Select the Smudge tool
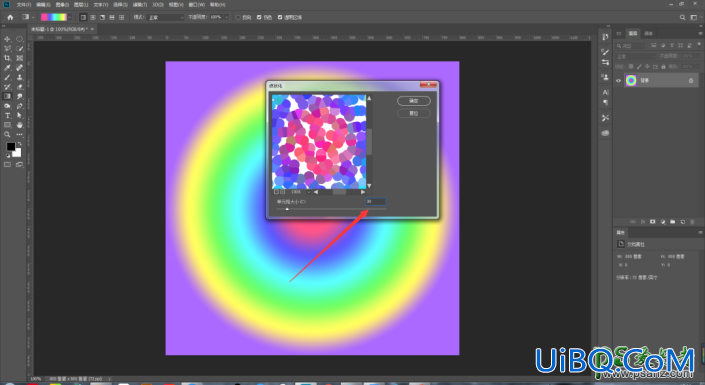 coord(20,96)
